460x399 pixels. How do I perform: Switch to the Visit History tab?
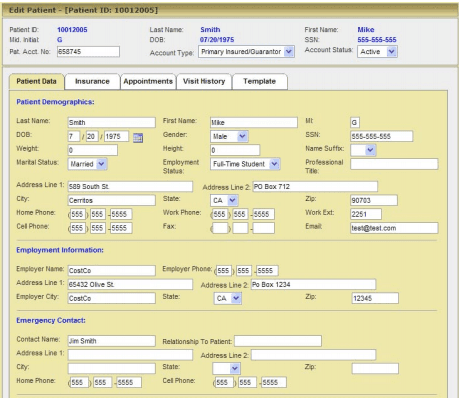point(204,81)
